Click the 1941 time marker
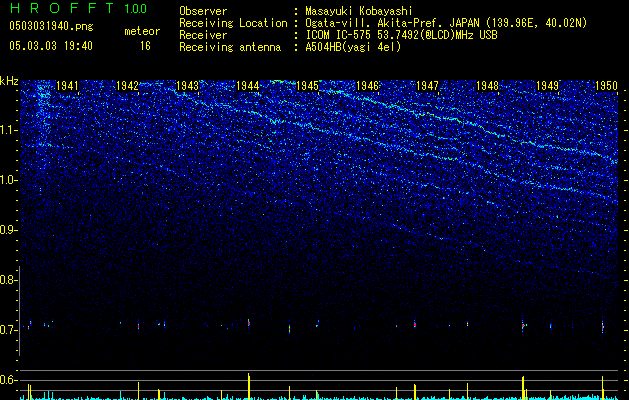 click(67, 86)
